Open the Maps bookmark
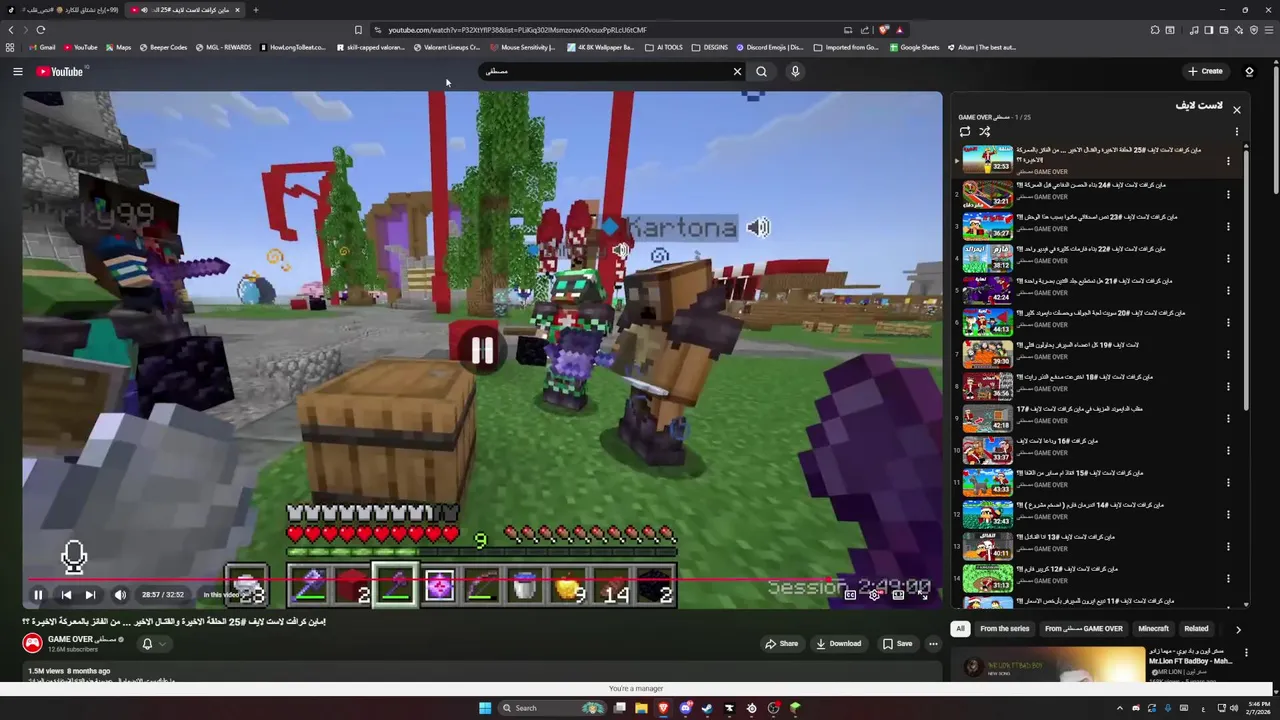 (117, 47)
